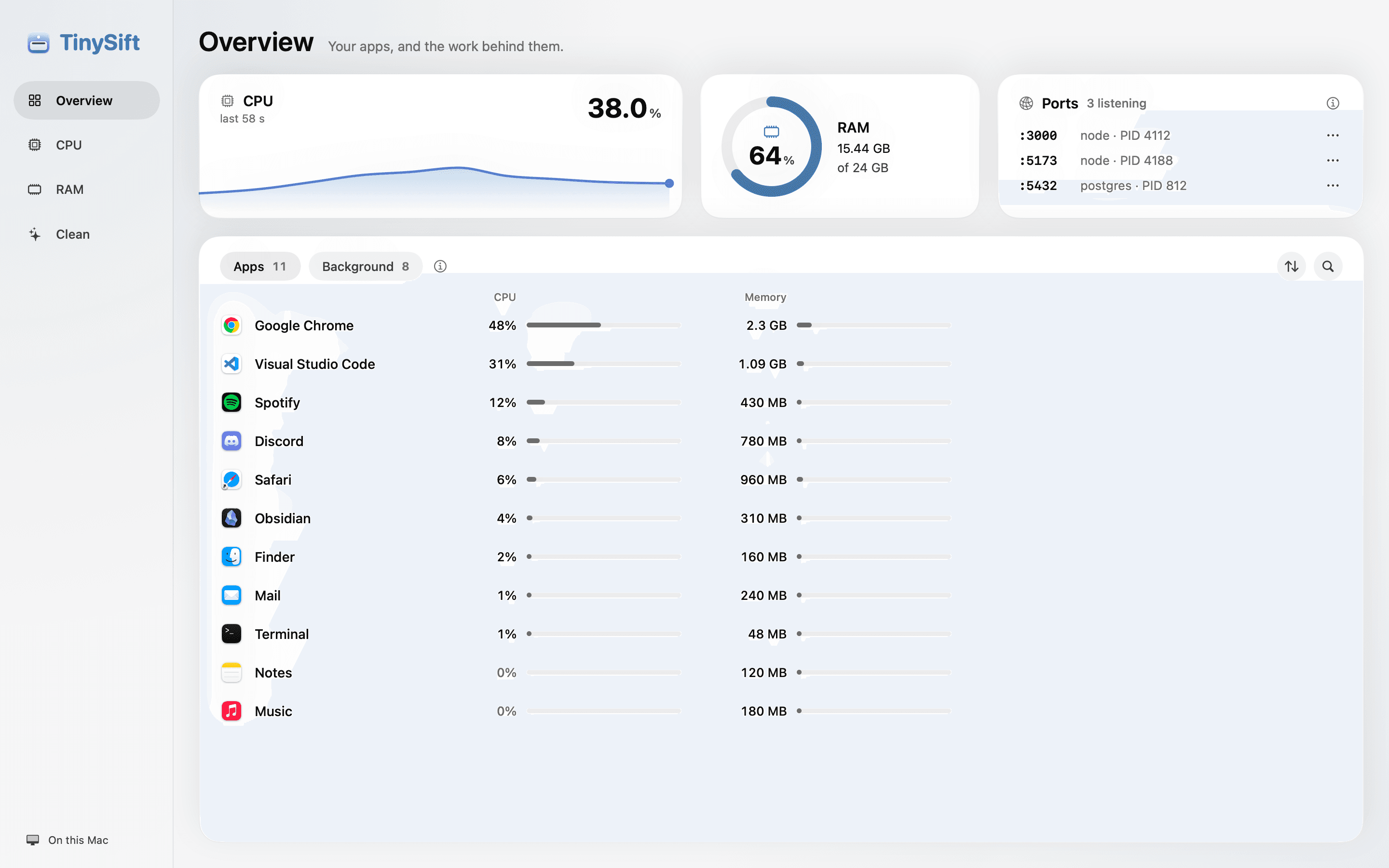Click the info icon in Ports card
Viewport: 1389px width, 868px height.
click(1333, 103)
